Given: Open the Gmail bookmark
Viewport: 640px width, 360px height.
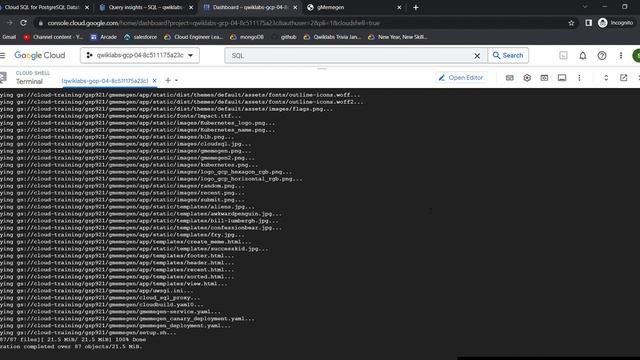Looking at the screenshot, I should coord(8,37).
